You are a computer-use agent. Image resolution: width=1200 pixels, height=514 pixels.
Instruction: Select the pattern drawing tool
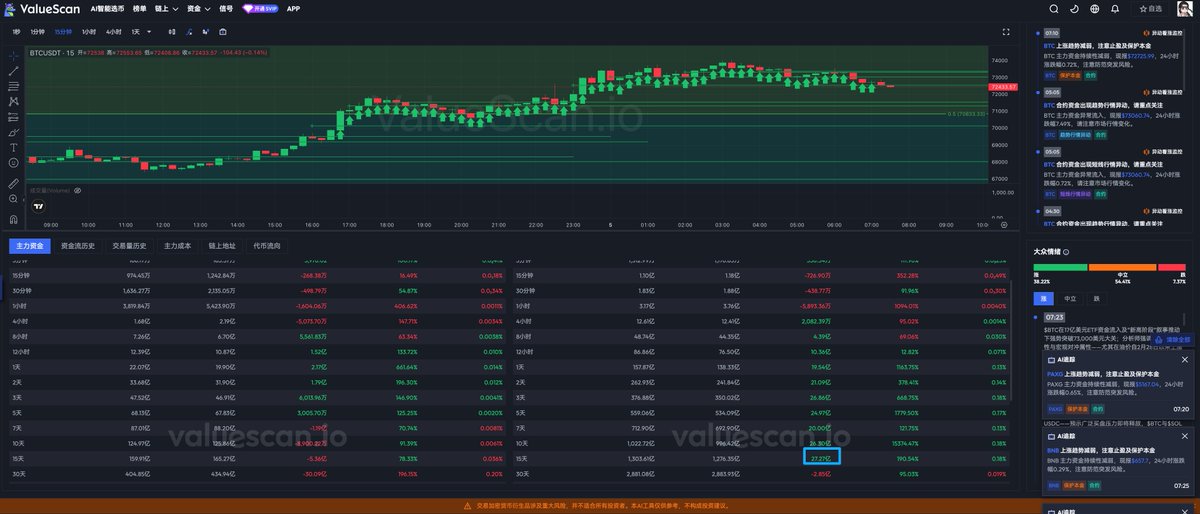(14, 101)
